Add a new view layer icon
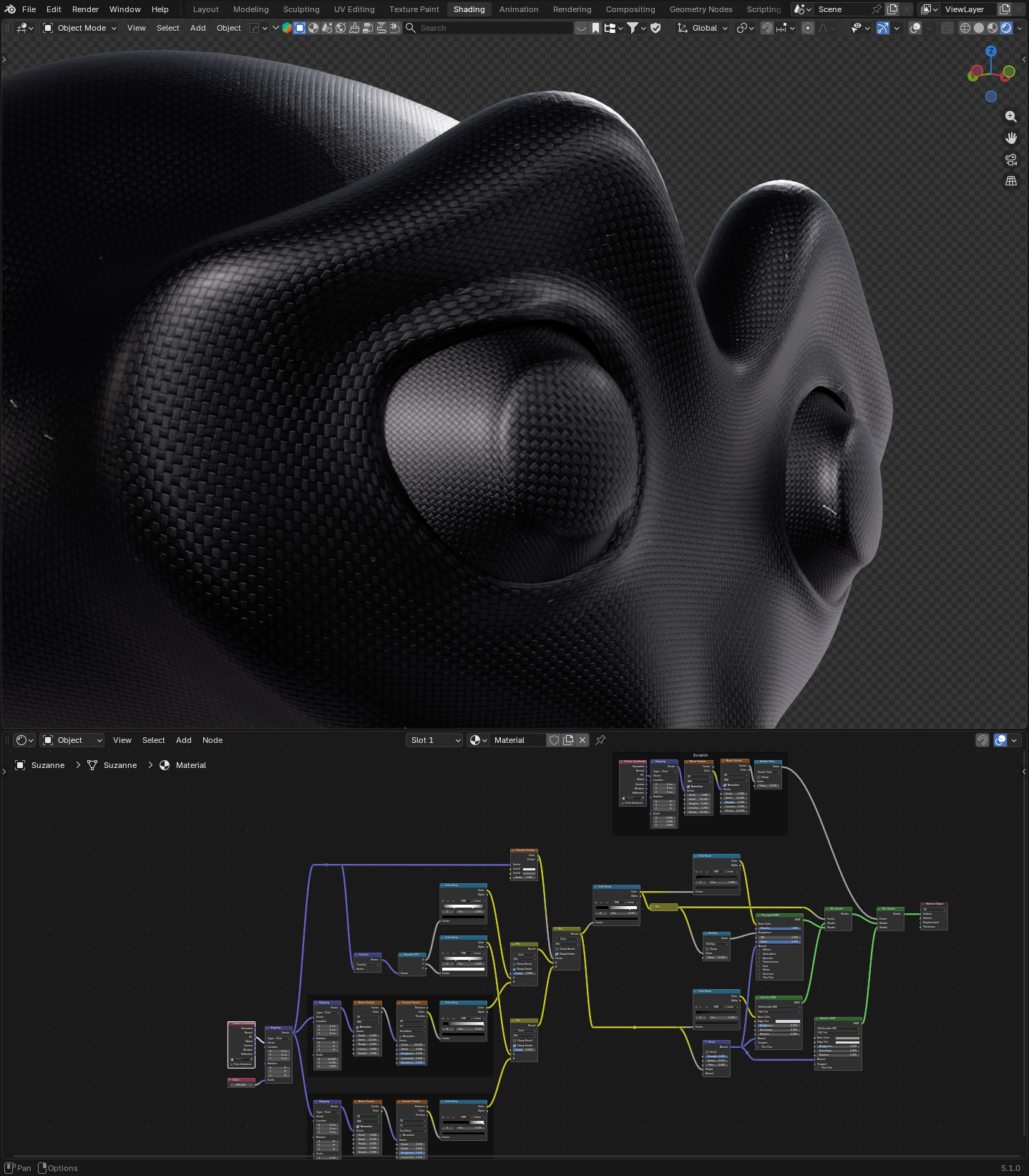This screenshot has height=1176, width=1029. pyautogui.click(x=1005, y=9)
